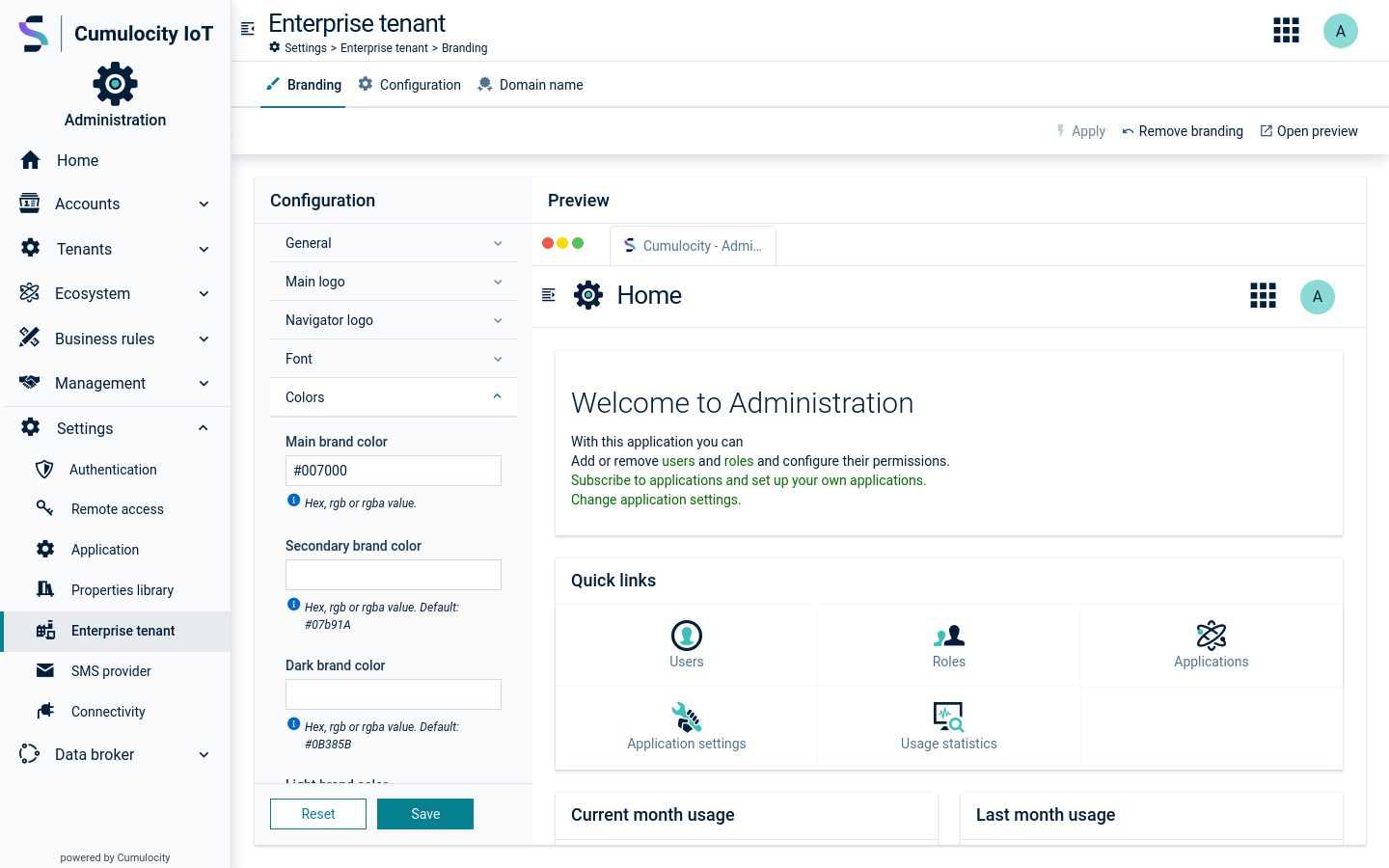Click the Accounts icon in navigator
This screenshot has width=1389, height=868.
coord(30,203)
